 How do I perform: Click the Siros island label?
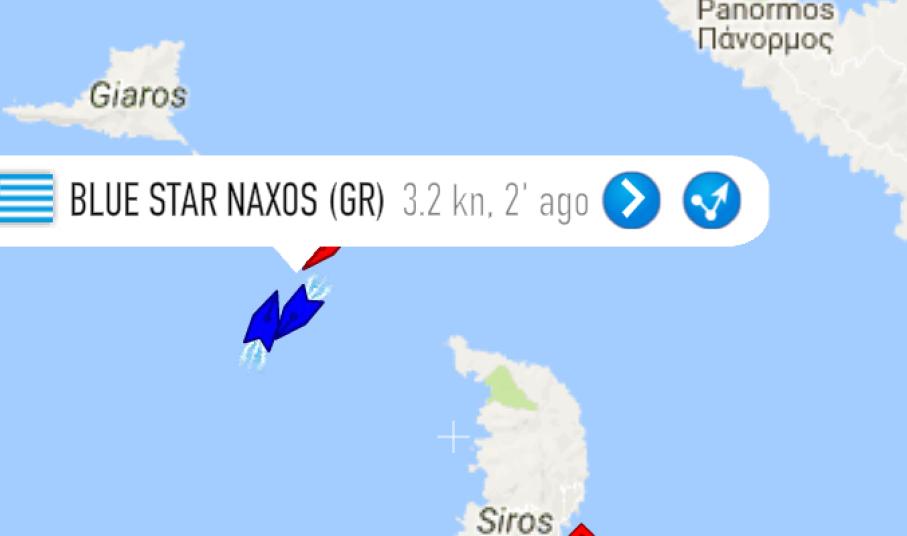[514, 520]
